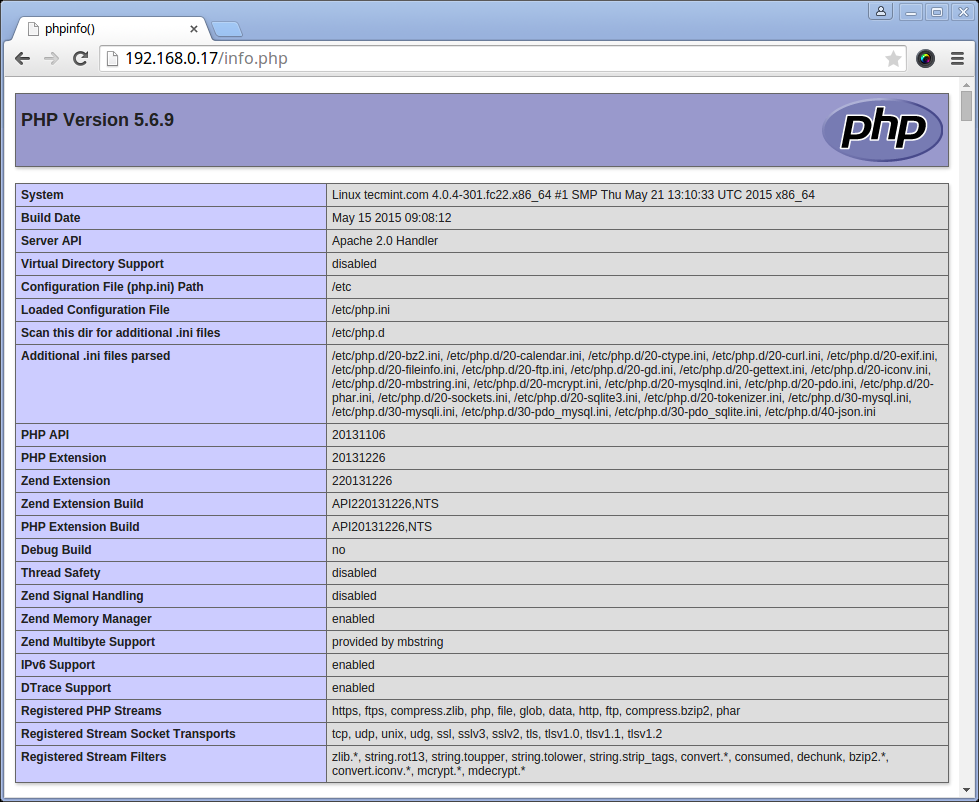This screenshot has width=979, height=802.
Task: Click the /etc/php.d value
Action: tap(358, 333)
